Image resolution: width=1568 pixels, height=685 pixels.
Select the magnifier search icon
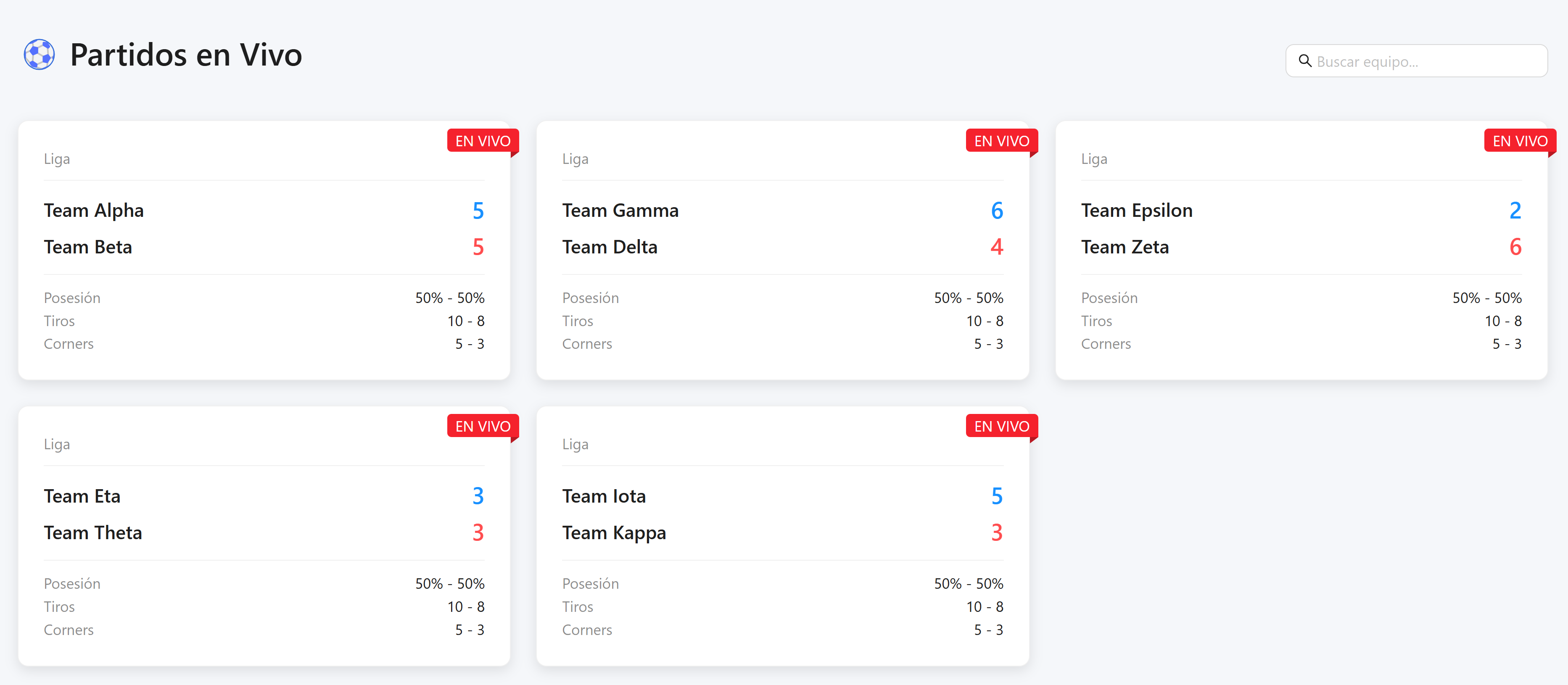pos(1305,61)
